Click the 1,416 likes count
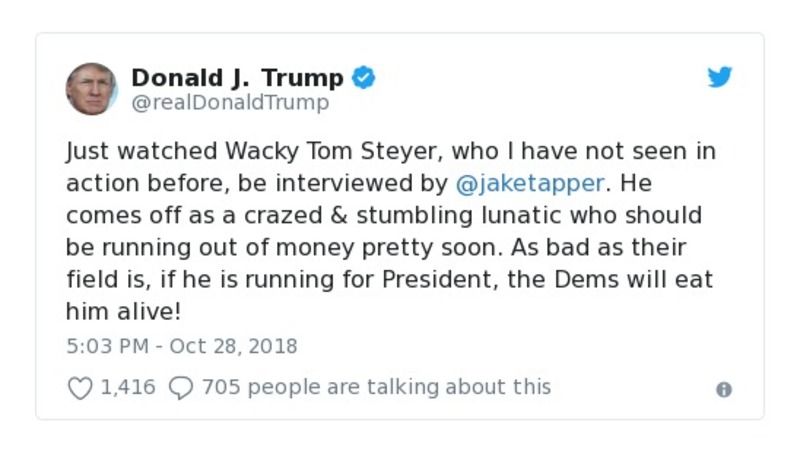This screenshot has width=800, height=467. click(128, 387)
